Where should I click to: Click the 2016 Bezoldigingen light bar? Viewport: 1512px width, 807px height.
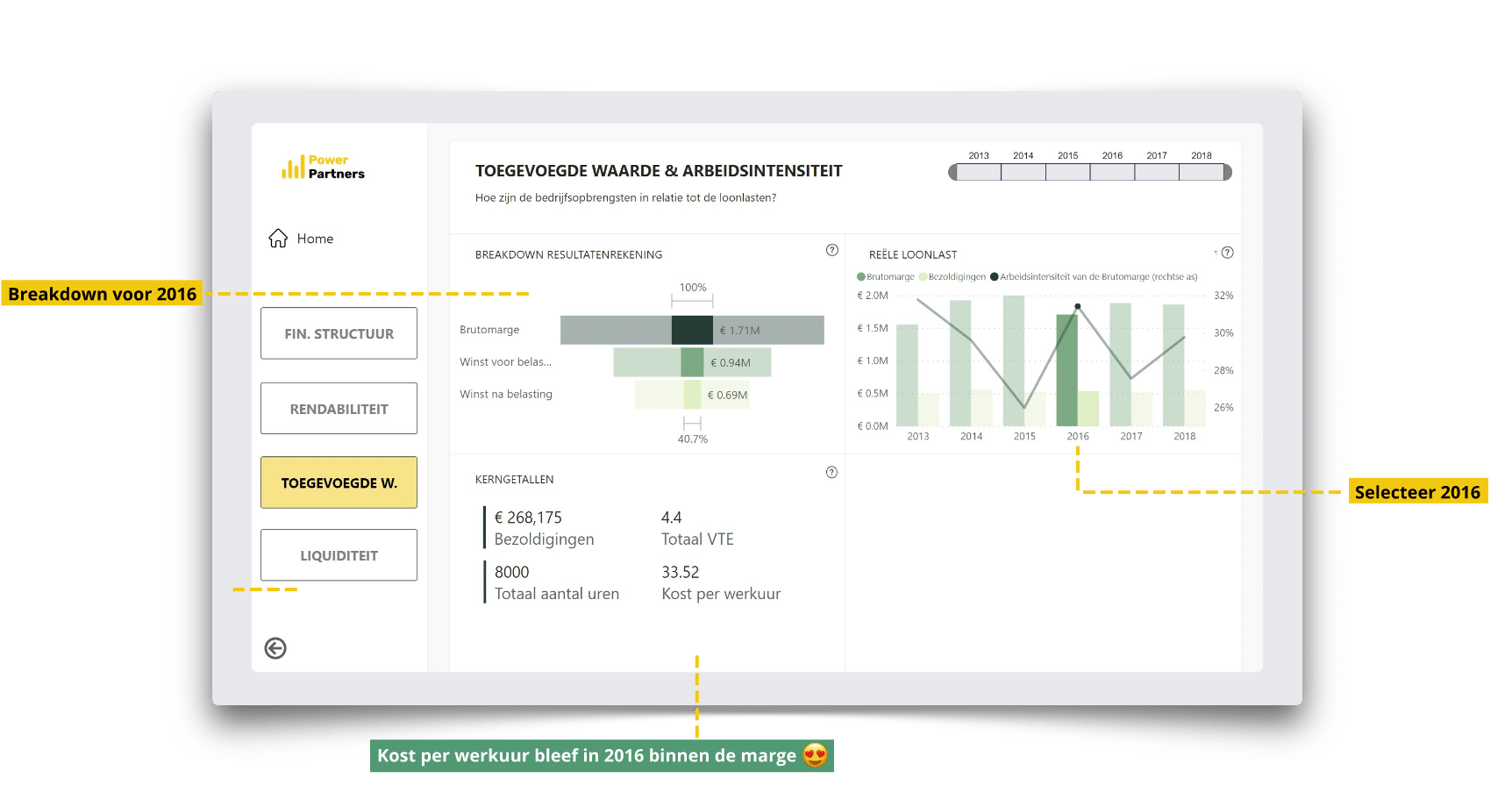[1088, 409]
